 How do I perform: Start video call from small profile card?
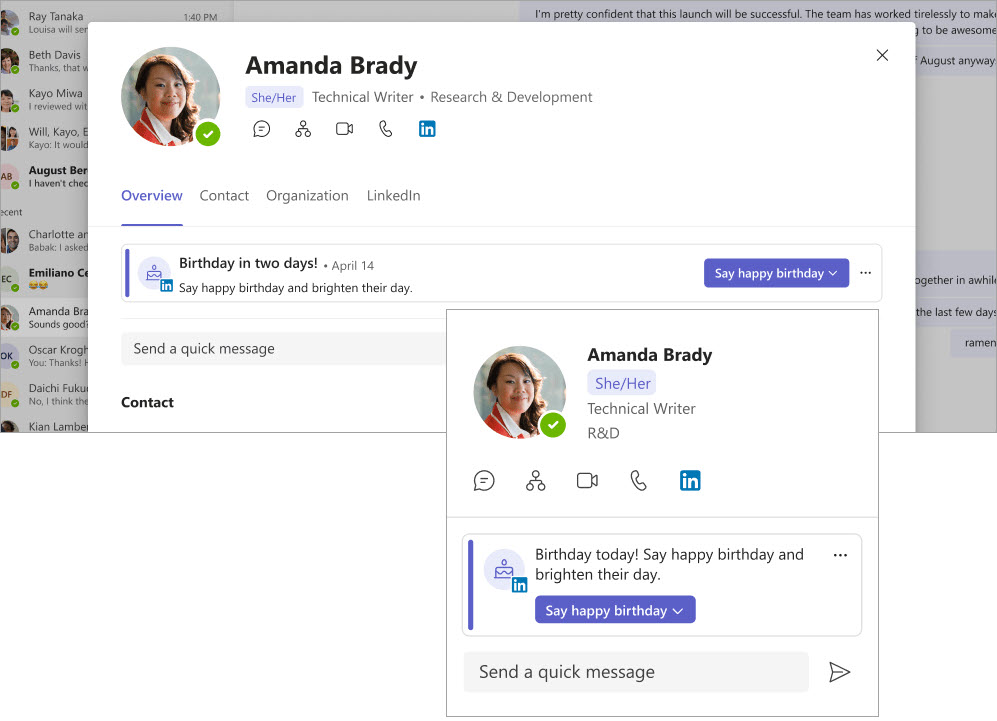point(587,481)
